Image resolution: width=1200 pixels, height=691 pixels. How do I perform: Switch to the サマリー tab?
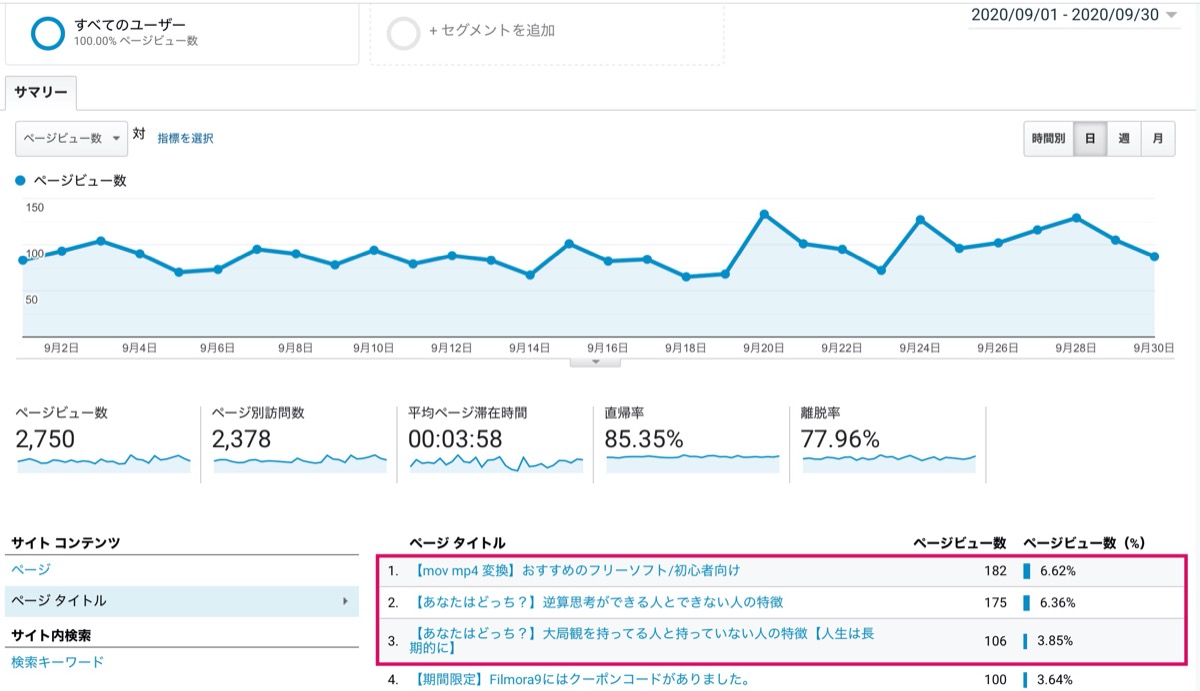coord(41,92)
